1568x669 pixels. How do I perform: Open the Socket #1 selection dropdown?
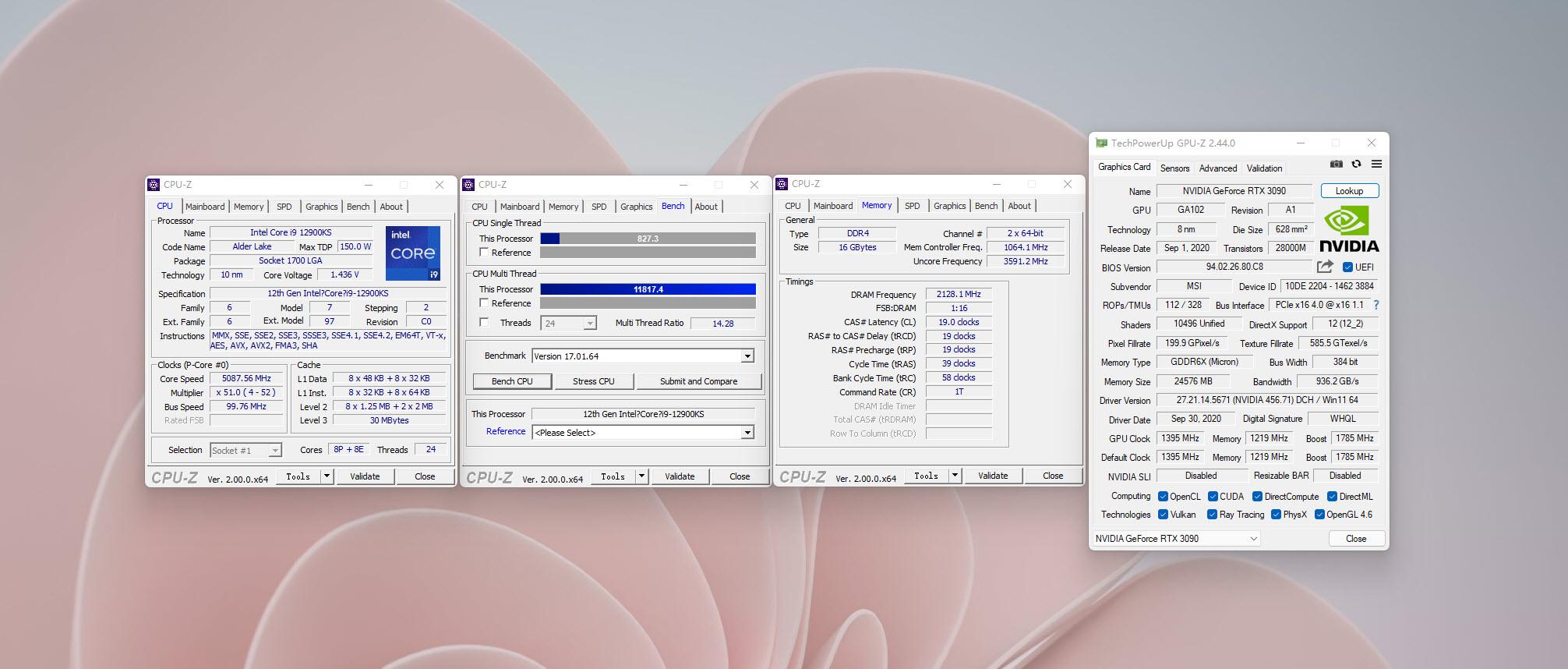point(275,451)
